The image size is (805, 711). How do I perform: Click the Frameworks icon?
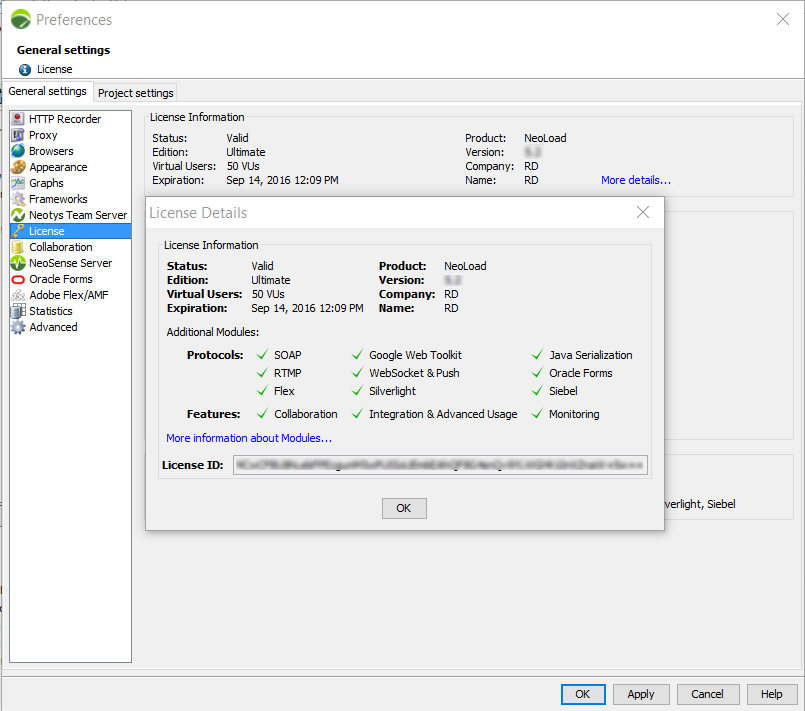coord(18,199)
